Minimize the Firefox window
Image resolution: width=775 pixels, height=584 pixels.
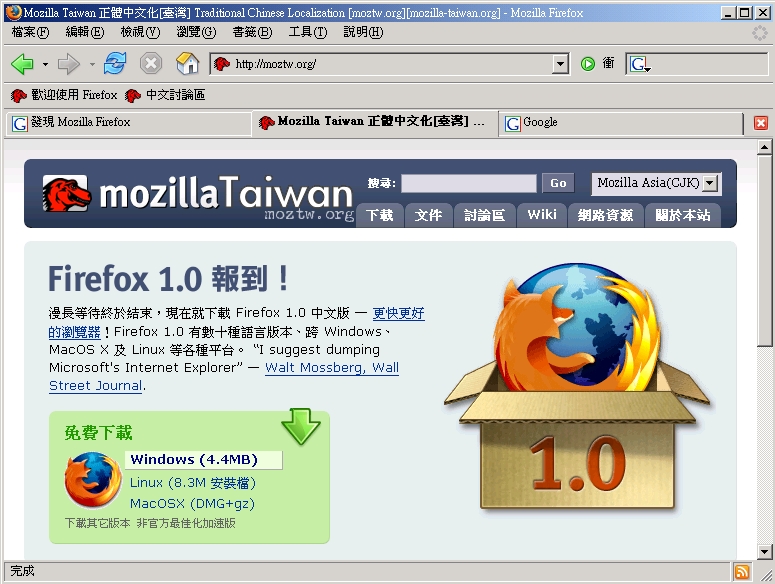pyautogui.click(x=728, y=13)
